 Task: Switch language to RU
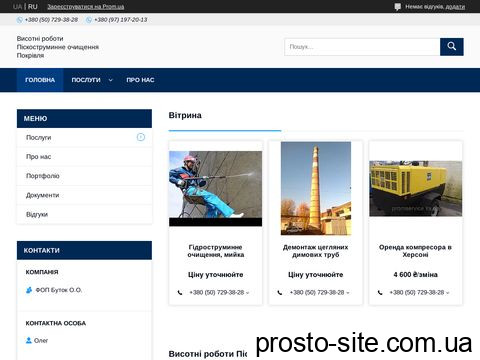(33, 7)
